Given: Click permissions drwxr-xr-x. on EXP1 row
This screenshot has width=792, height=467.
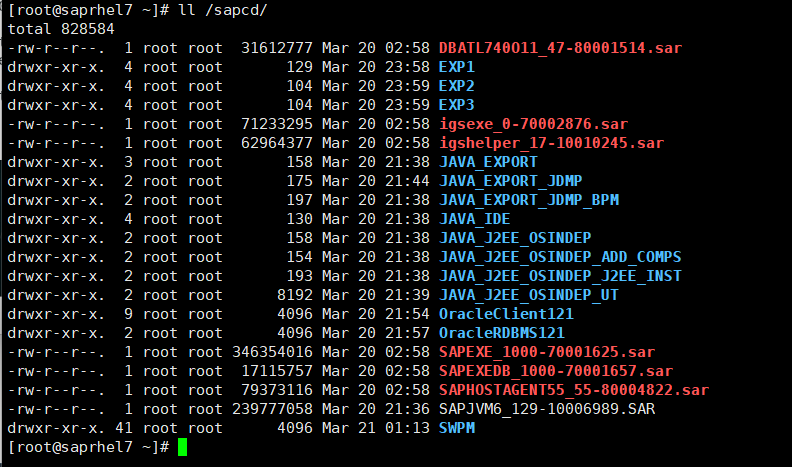Looking at the screenshot, I should click(x=56, y=67).
